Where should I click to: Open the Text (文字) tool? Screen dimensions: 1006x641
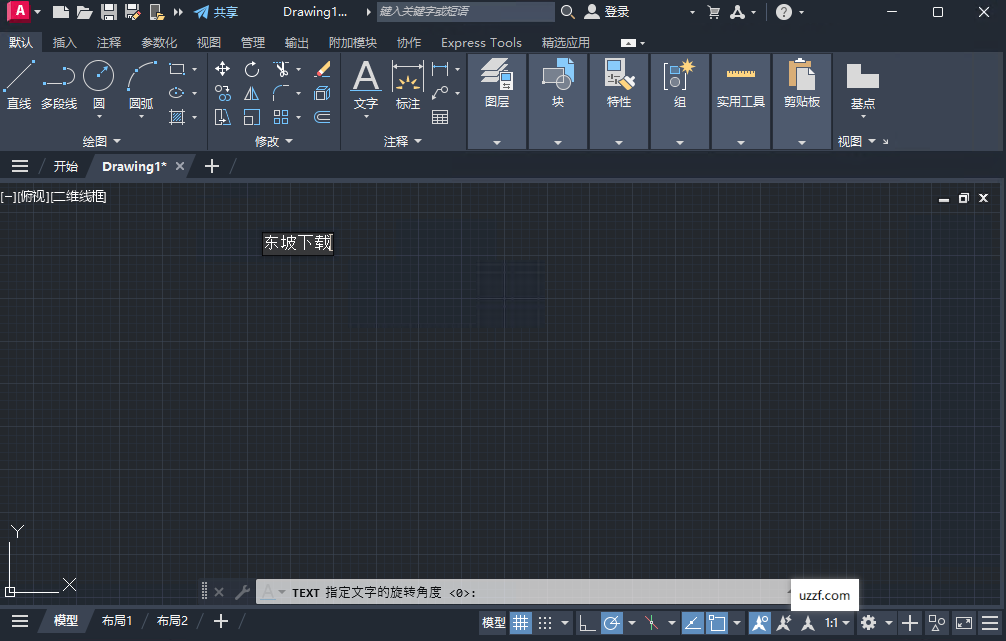pyautogui.click(x=365, y=88)
